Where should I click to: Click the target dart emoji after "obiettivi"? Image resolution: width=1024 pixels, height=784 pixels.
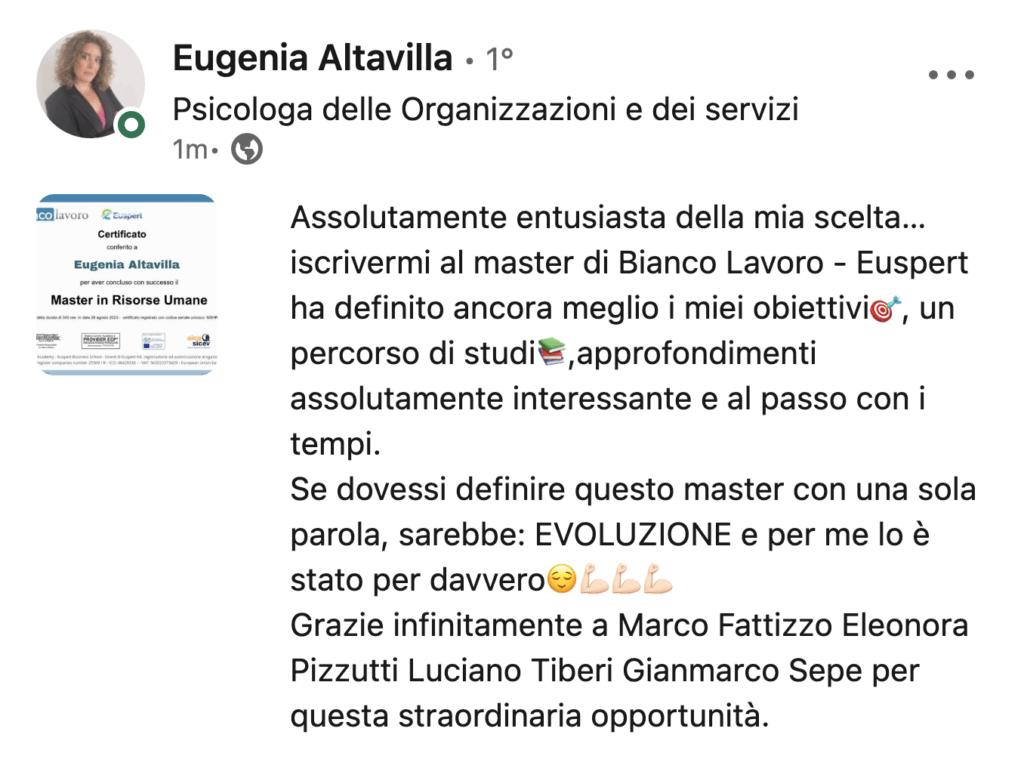click(887, 309)
